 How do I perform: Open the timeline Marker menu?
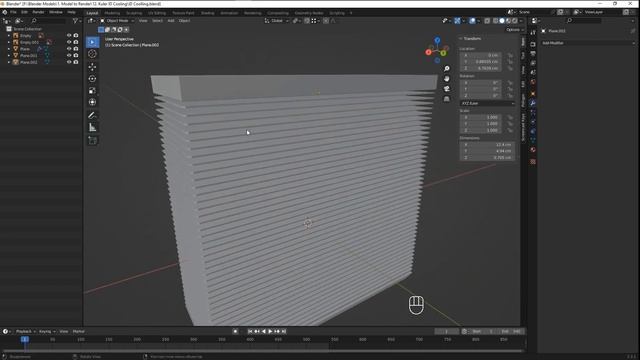coord(78,331)
